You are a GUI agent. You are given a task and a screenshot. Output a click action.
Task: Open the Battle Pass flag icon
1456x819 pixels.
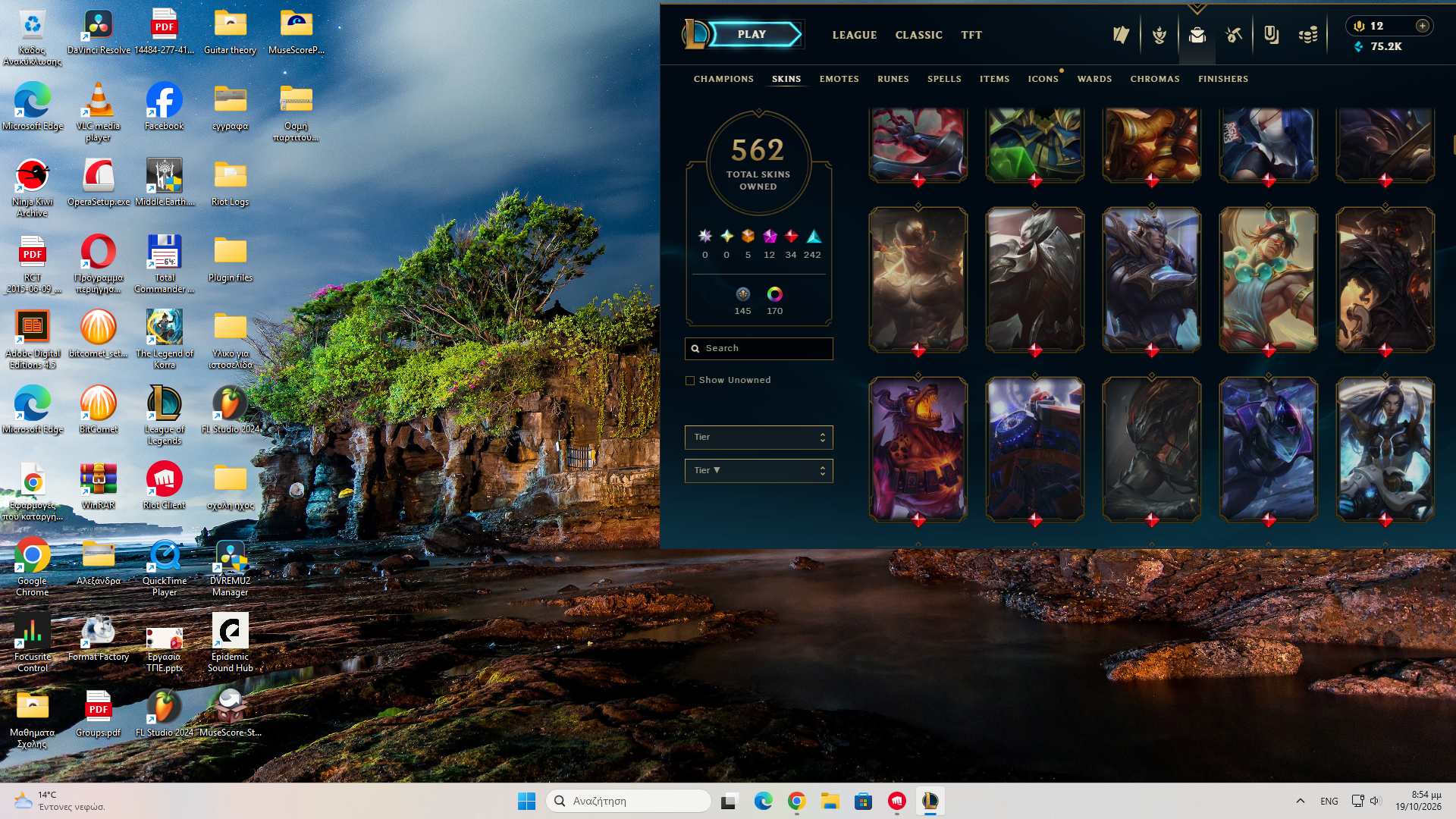1121,35
